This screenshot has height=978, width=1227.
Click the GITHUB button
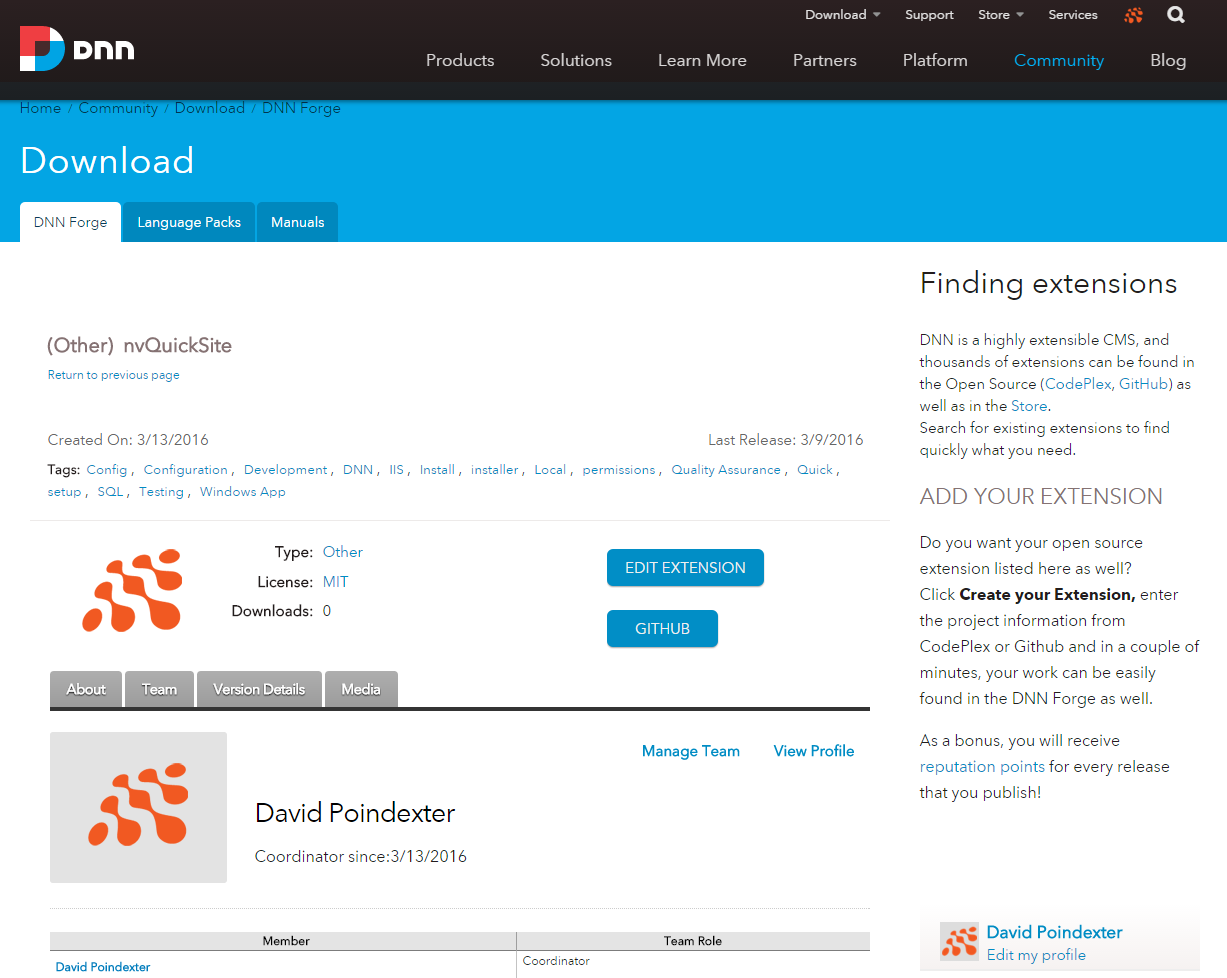tap(662, 629)
